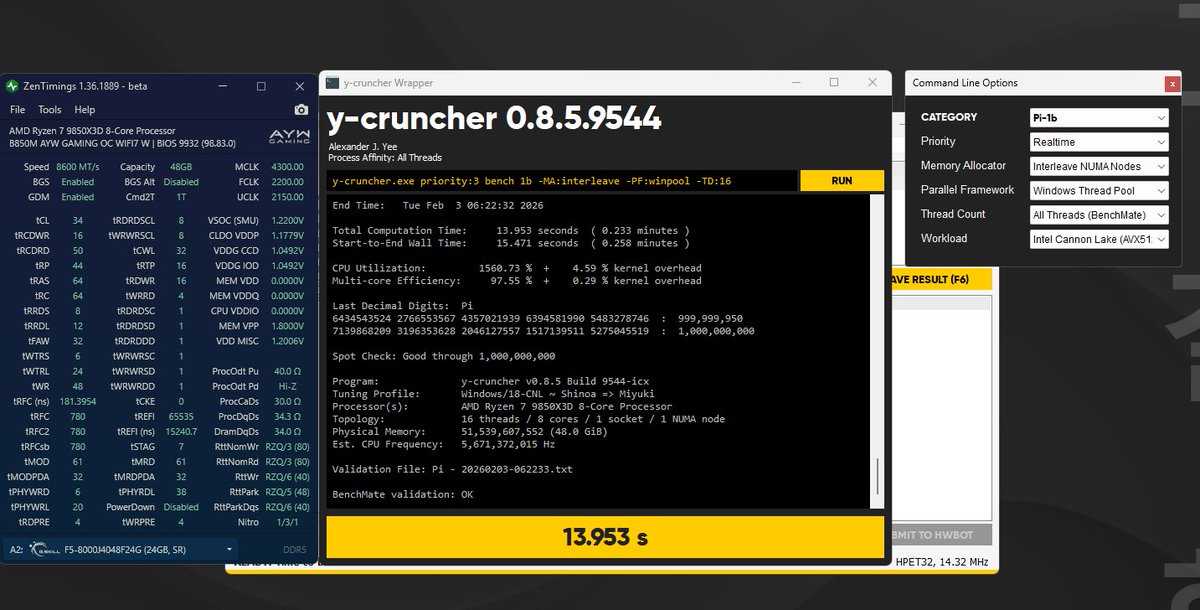Click the Tuning Profile line in output
The image size is (1200, 610).
point(495,394)
